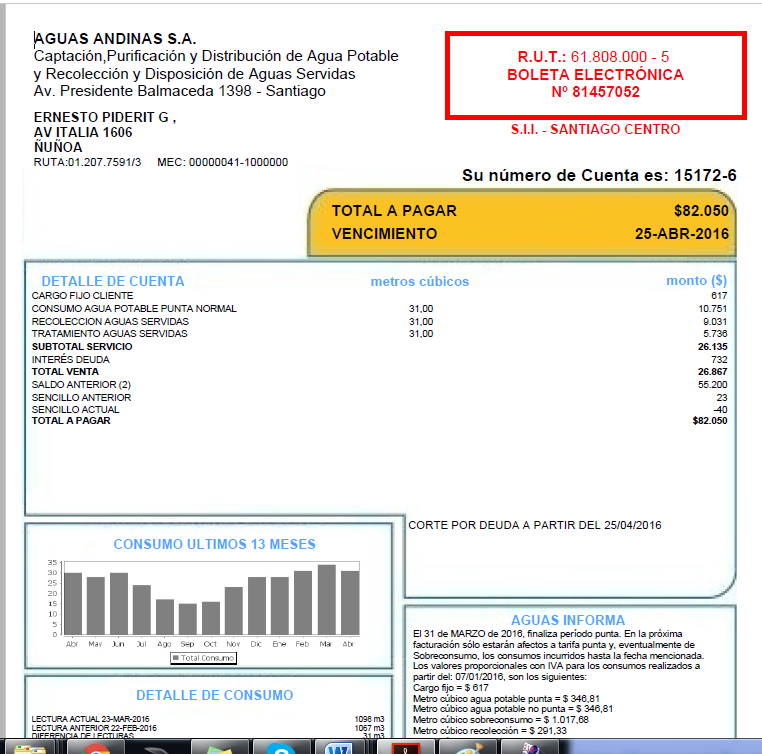The height and width of the screenshot is (754, 762).
Task: Click the total venta amount 26.867
Action: [712, 372]
